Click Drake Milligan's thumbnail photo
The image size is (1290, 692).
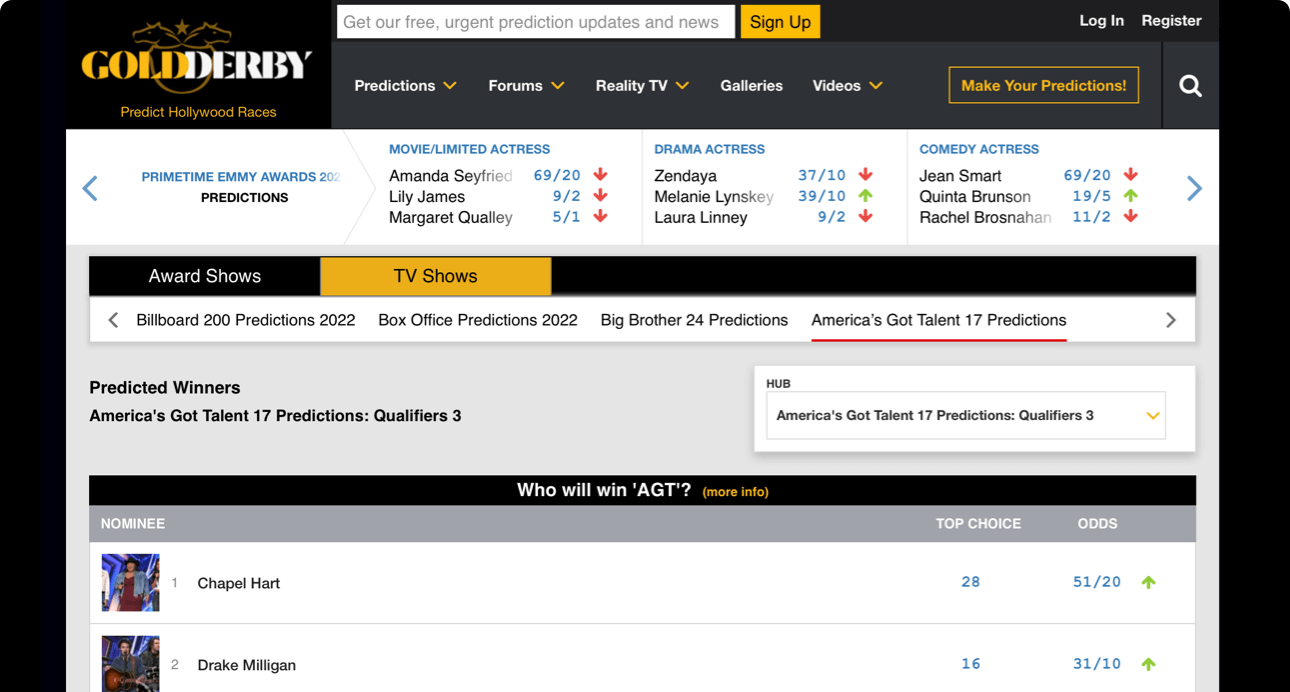coord(130,664)
